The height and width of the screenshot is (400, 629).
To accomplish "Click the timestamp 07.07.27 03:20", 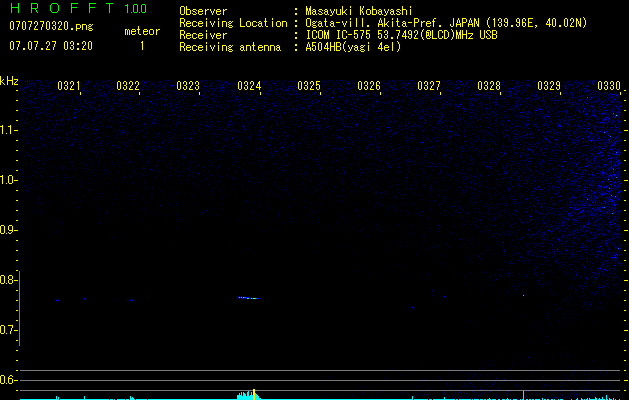I will (51, 46).
